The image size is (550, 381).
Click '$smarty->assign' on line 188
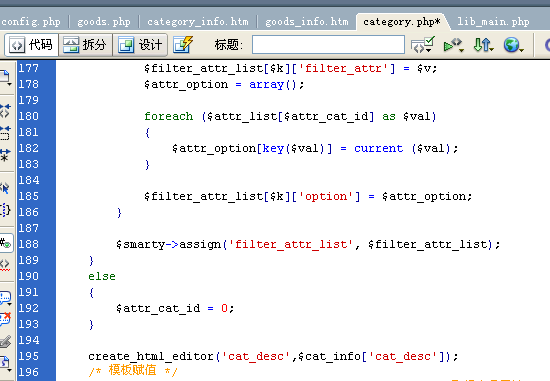coord(168,244)
